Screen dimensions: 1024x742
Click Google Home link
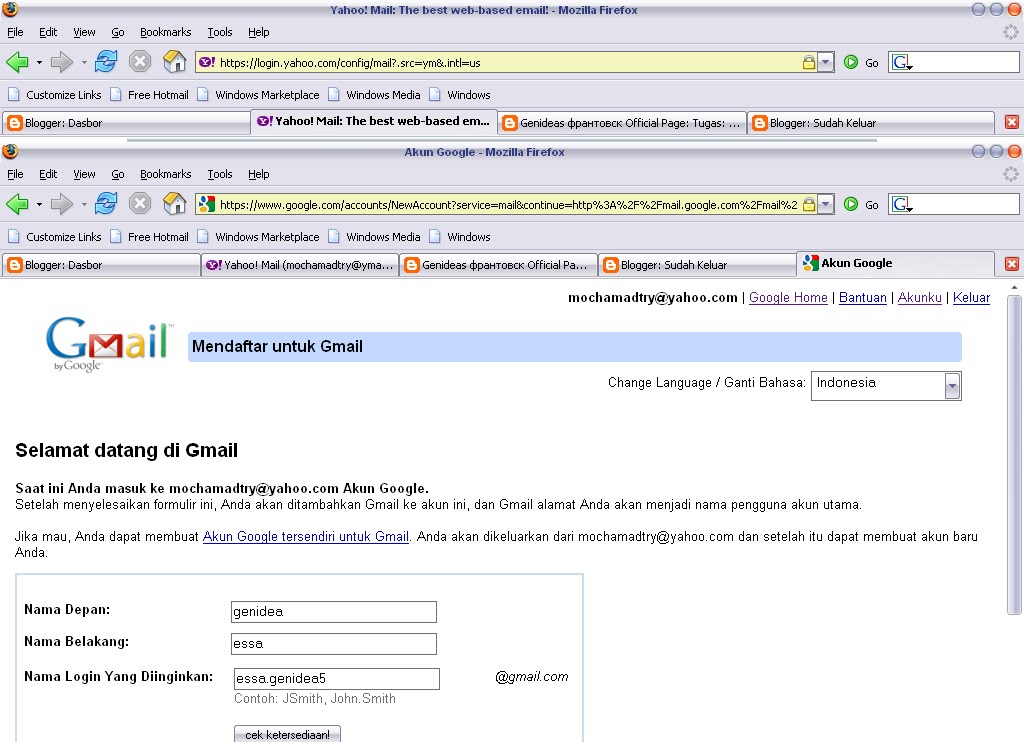[x=788, y=297]
